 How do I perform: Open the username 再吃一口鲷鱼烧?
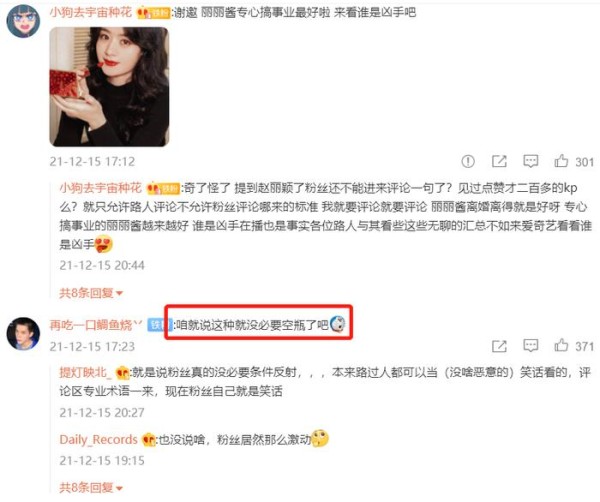pyautogui.click(x=96, y=325)
